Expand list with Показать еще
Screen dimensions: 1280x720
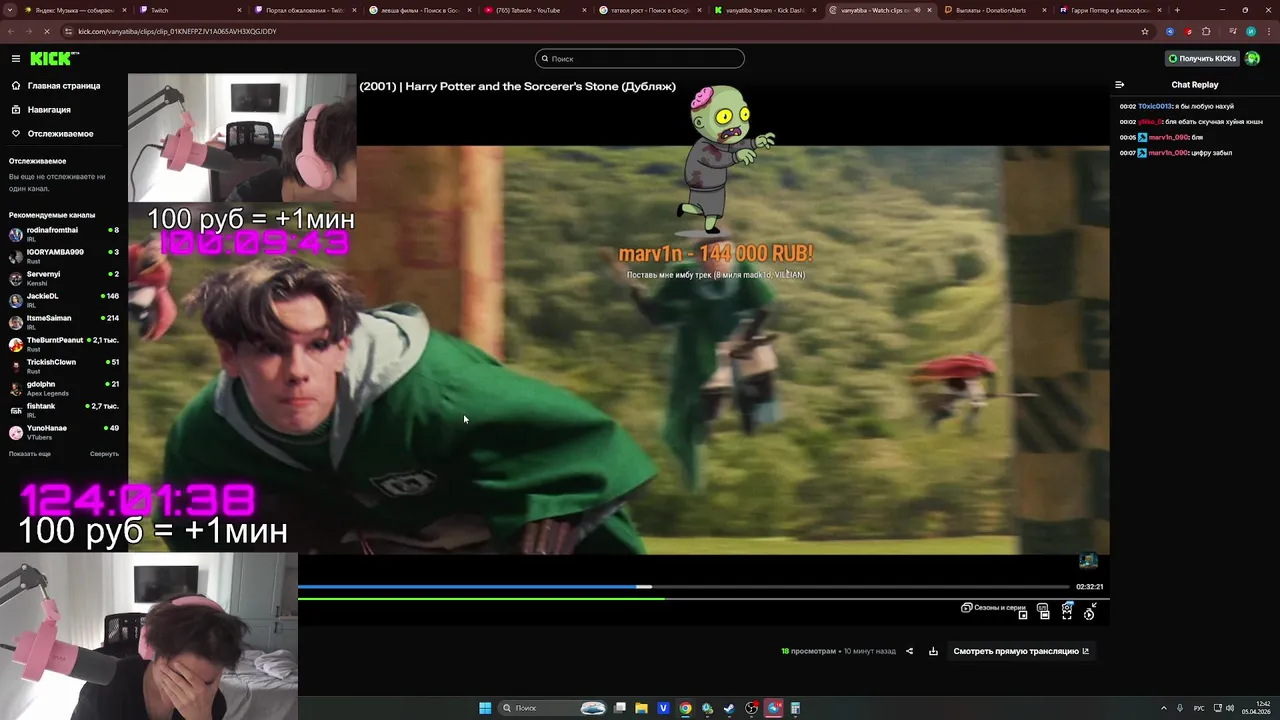pyautogui.click(x=30, y=454)
